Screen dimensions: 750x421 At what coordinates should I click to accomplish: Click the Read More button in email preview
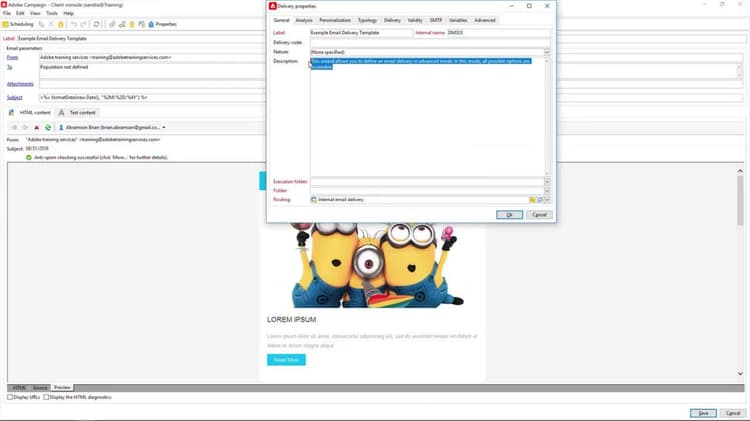[286, 360]
